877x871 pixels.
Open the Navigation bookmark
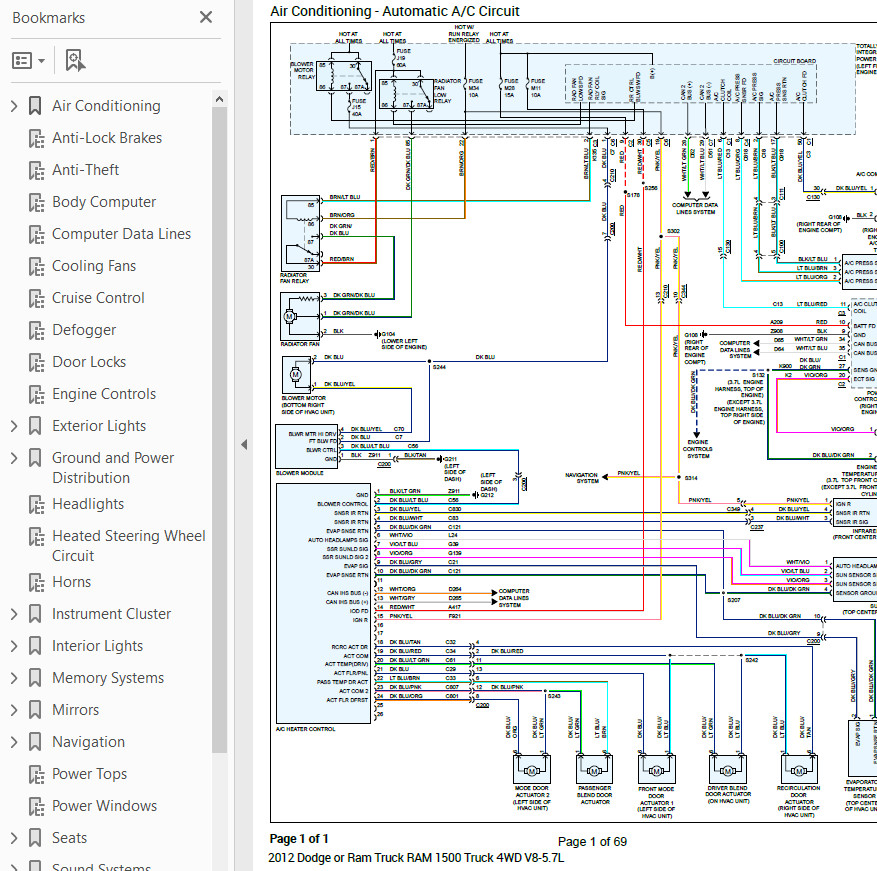point(88,742)
